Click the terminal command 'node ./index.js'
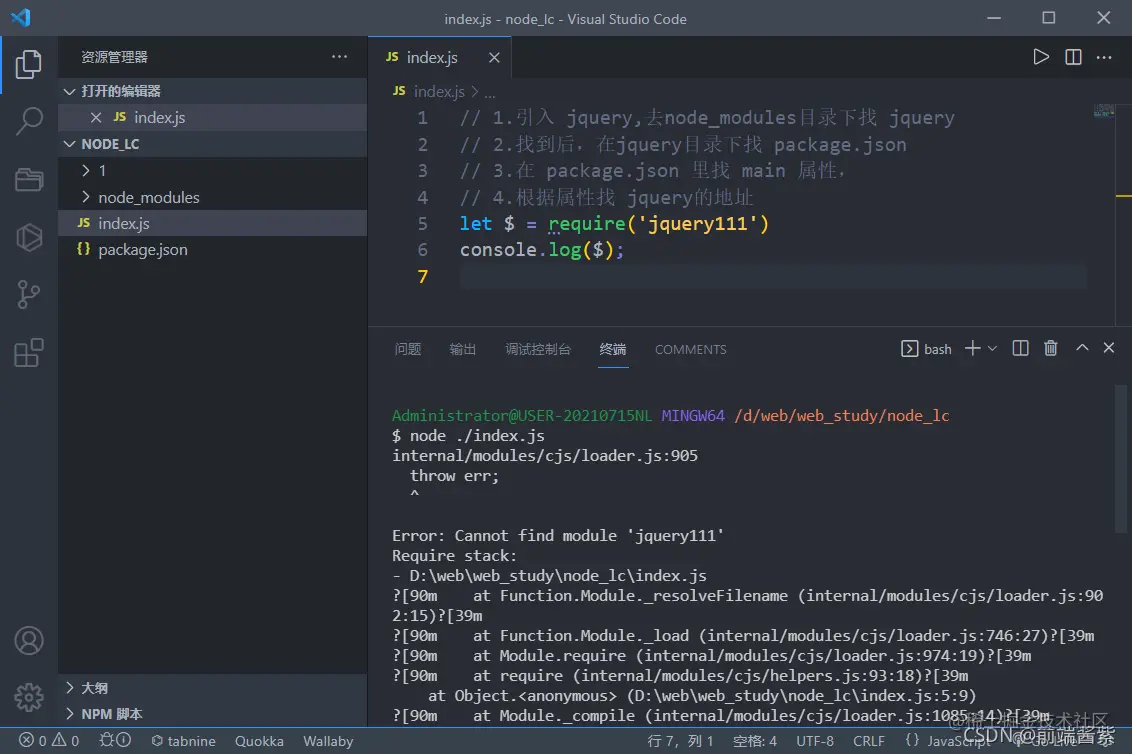This screenshot has height=754, width=1132. tap(476, 436)
